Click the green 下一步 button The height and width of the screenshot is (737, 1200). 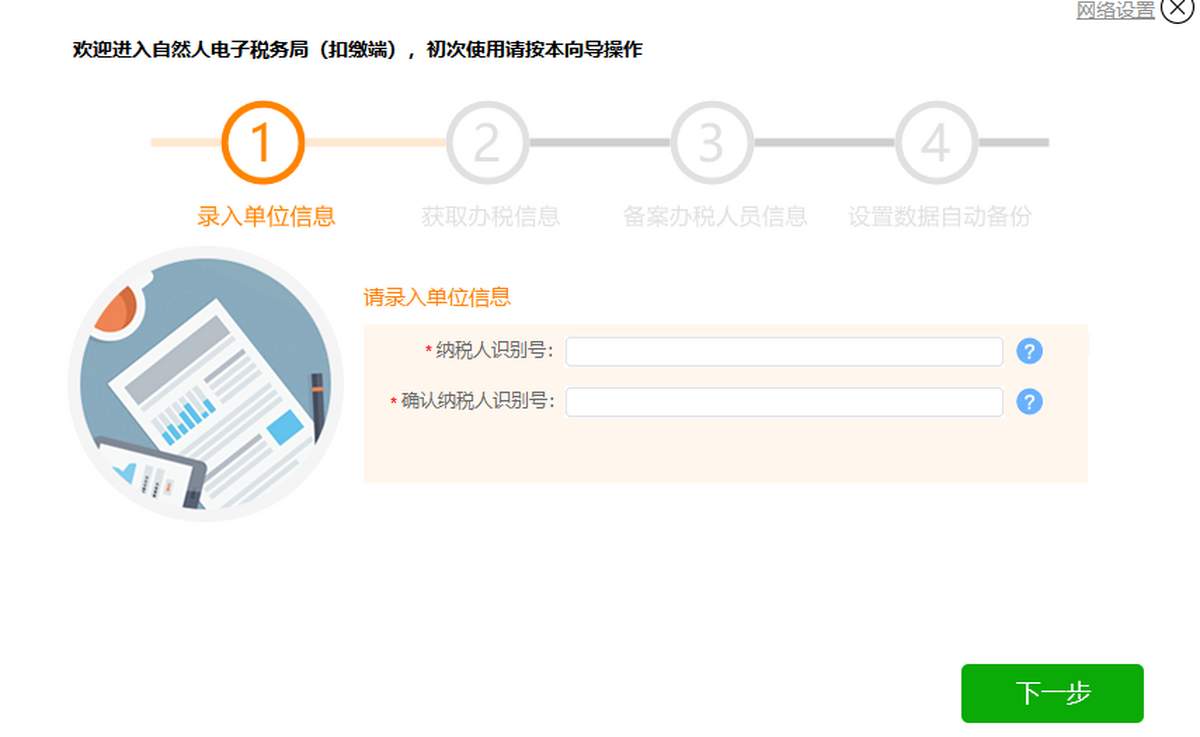coord(1052,693)
